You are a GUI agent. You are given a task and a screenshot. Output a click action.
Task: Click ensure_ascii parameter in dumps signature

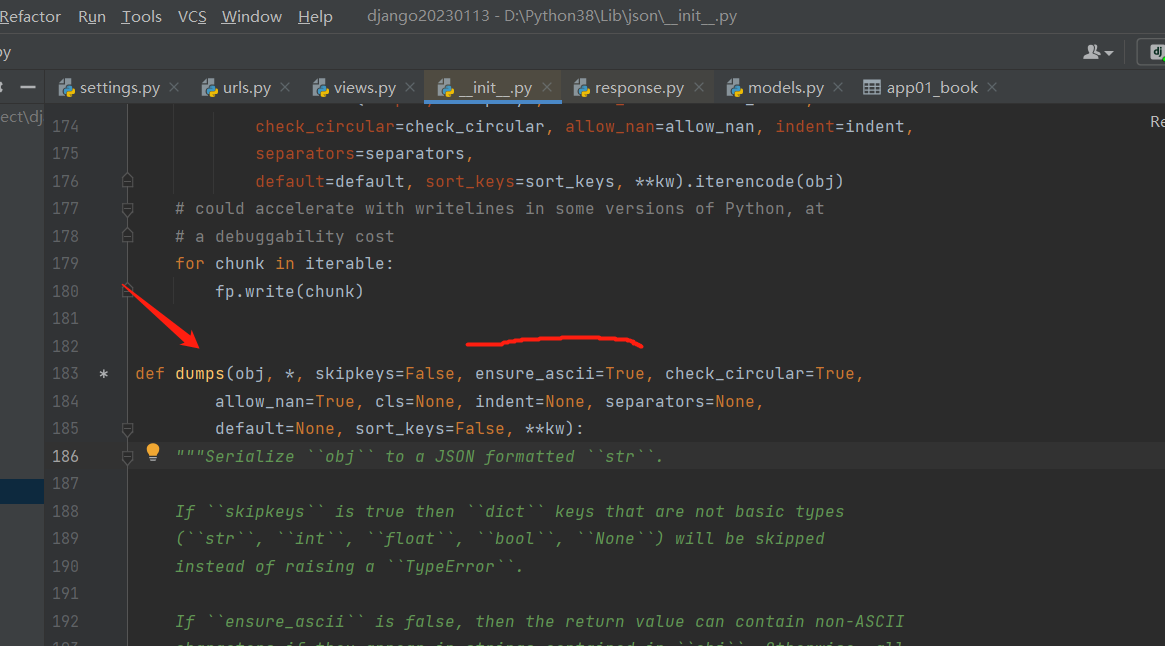[x=535, y=373]
